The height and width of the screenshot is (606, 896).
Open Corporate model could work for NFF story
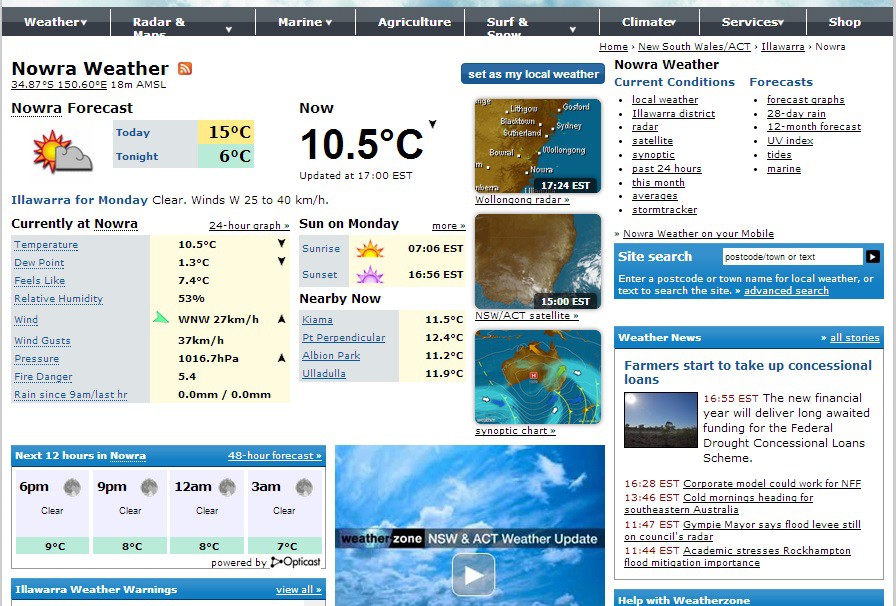[x=772, y=484]
